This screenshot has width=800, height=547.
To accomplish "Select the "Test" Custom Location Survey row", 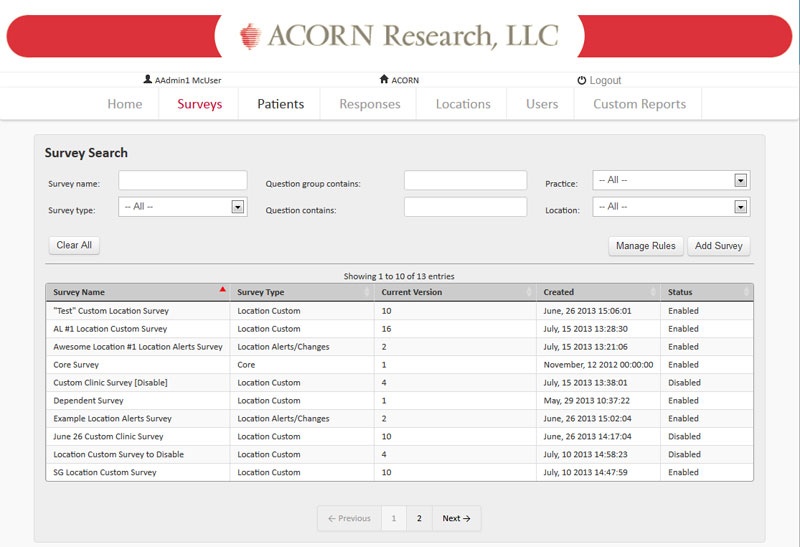I will [x=399, y=311].
